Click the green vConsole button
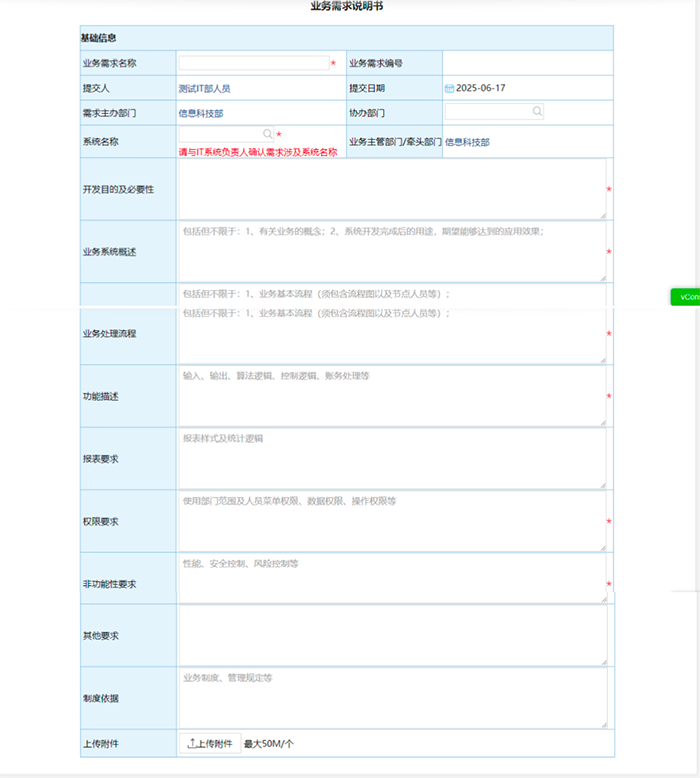700x778 pixels. click(686, 297)
